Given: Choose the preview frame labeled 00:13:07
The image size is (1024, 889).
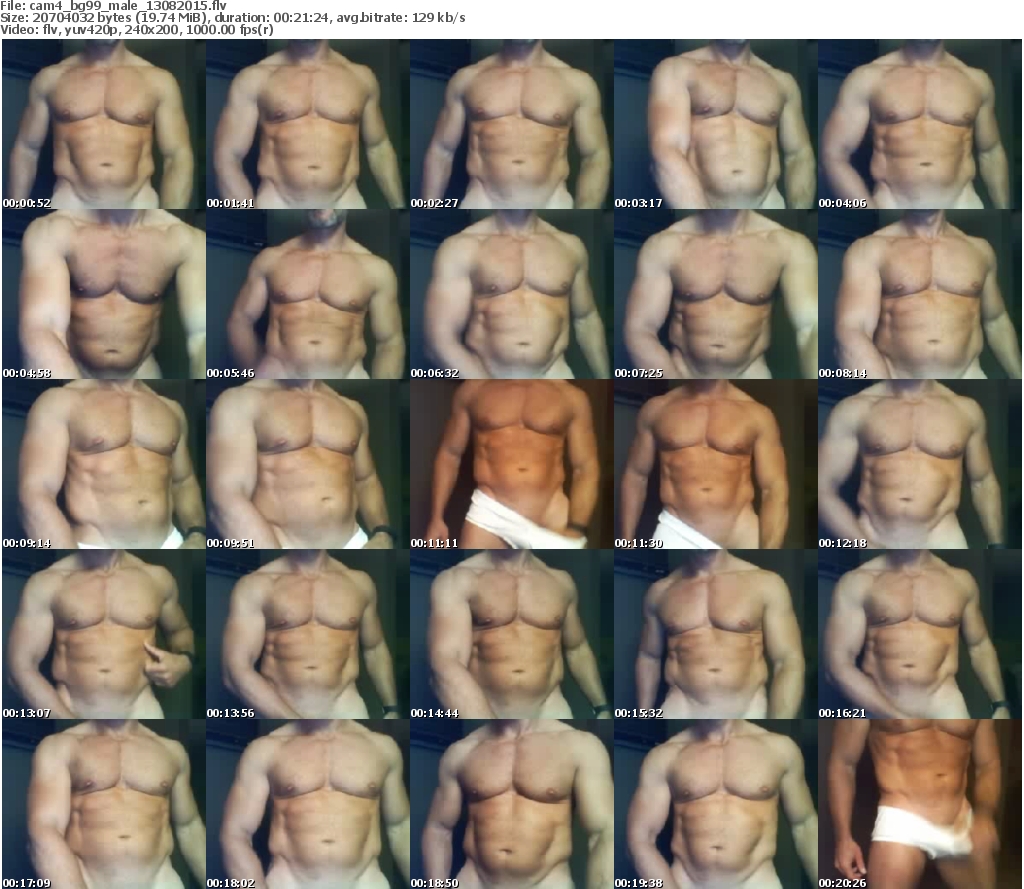Looking at the screenshot, I should click(x=104, y=634).
